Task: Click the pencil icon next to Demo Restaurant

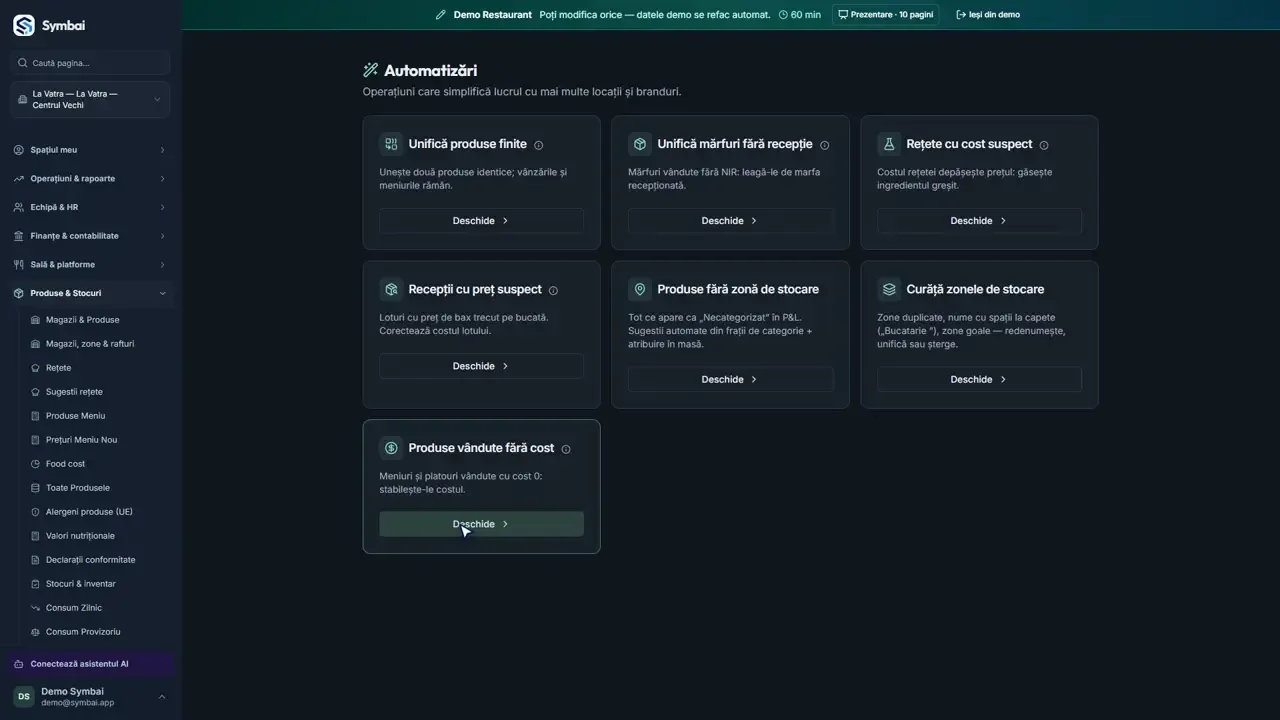Action: [x=441, y=15]
